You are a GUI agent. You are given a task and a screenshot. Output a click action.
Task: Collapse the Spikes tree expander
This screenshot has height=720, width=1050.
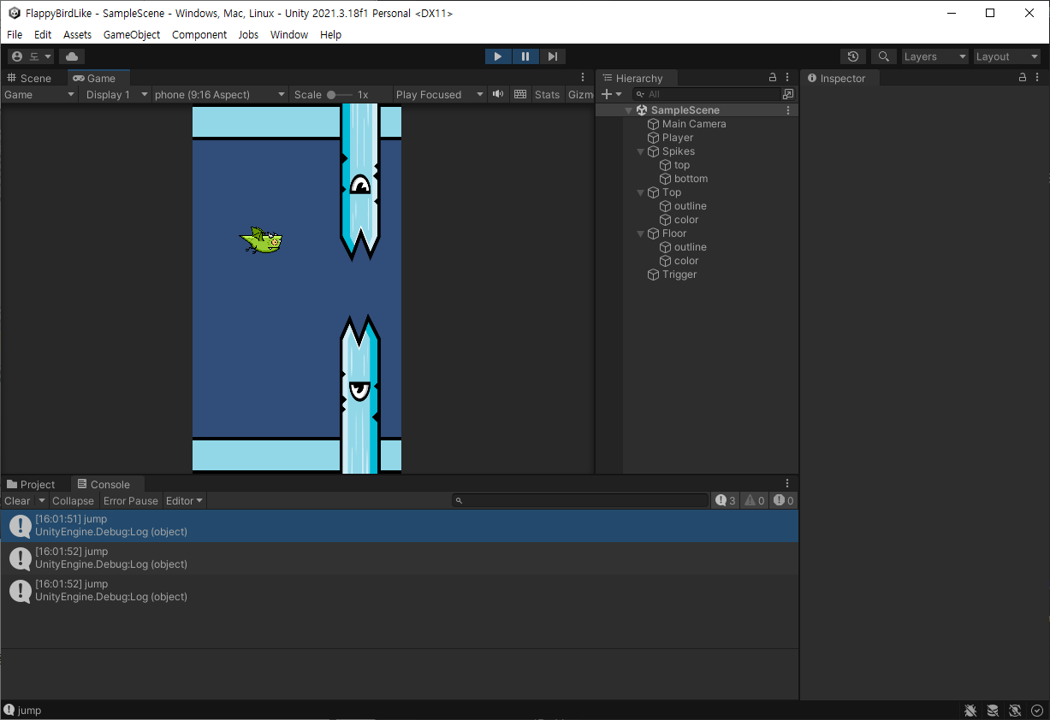point(640,151)
